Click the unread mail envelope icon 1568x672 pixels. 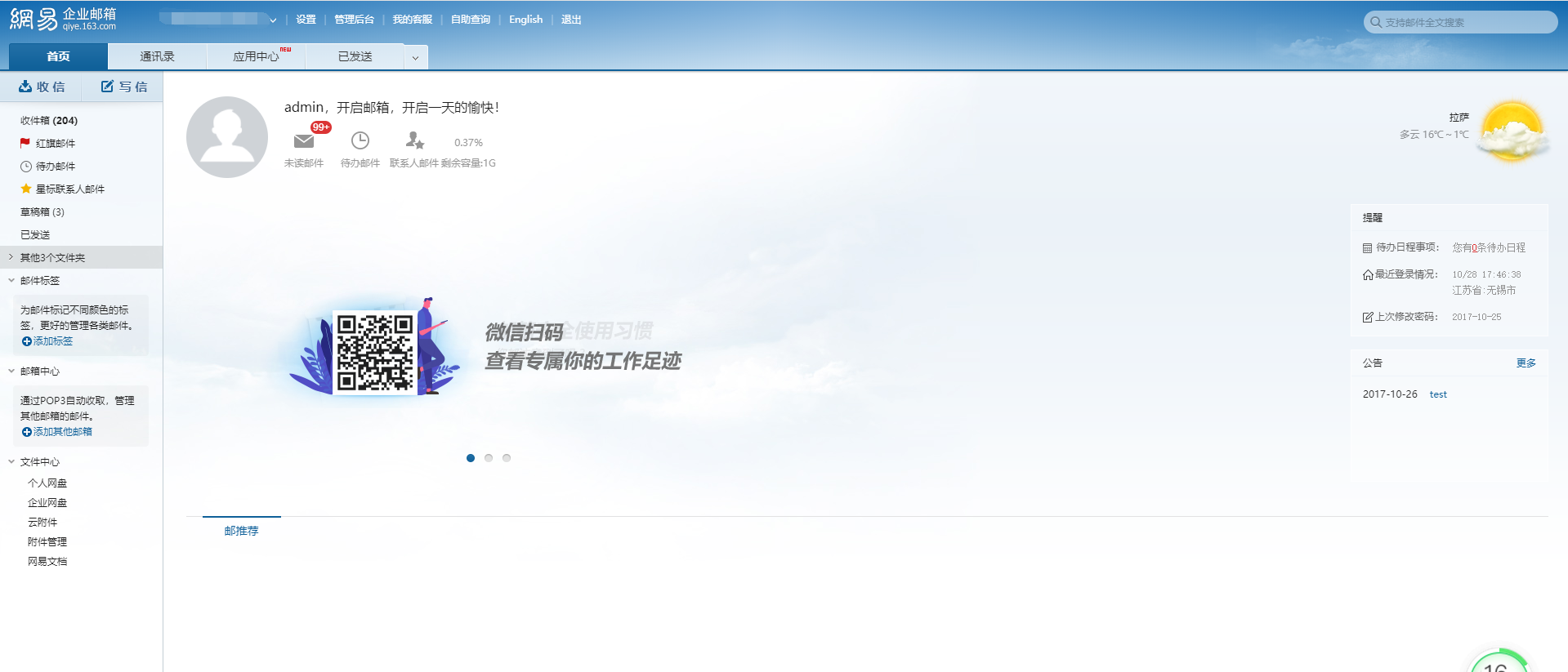point(304,141)
